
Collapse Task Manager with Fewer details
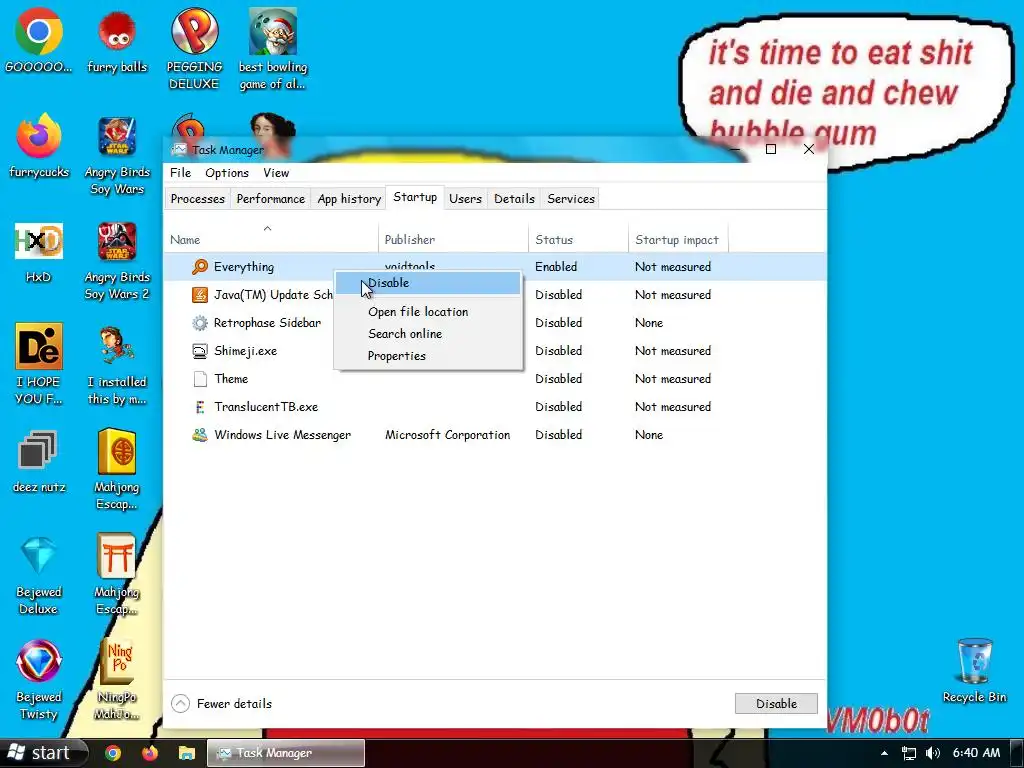pos(221,703)
